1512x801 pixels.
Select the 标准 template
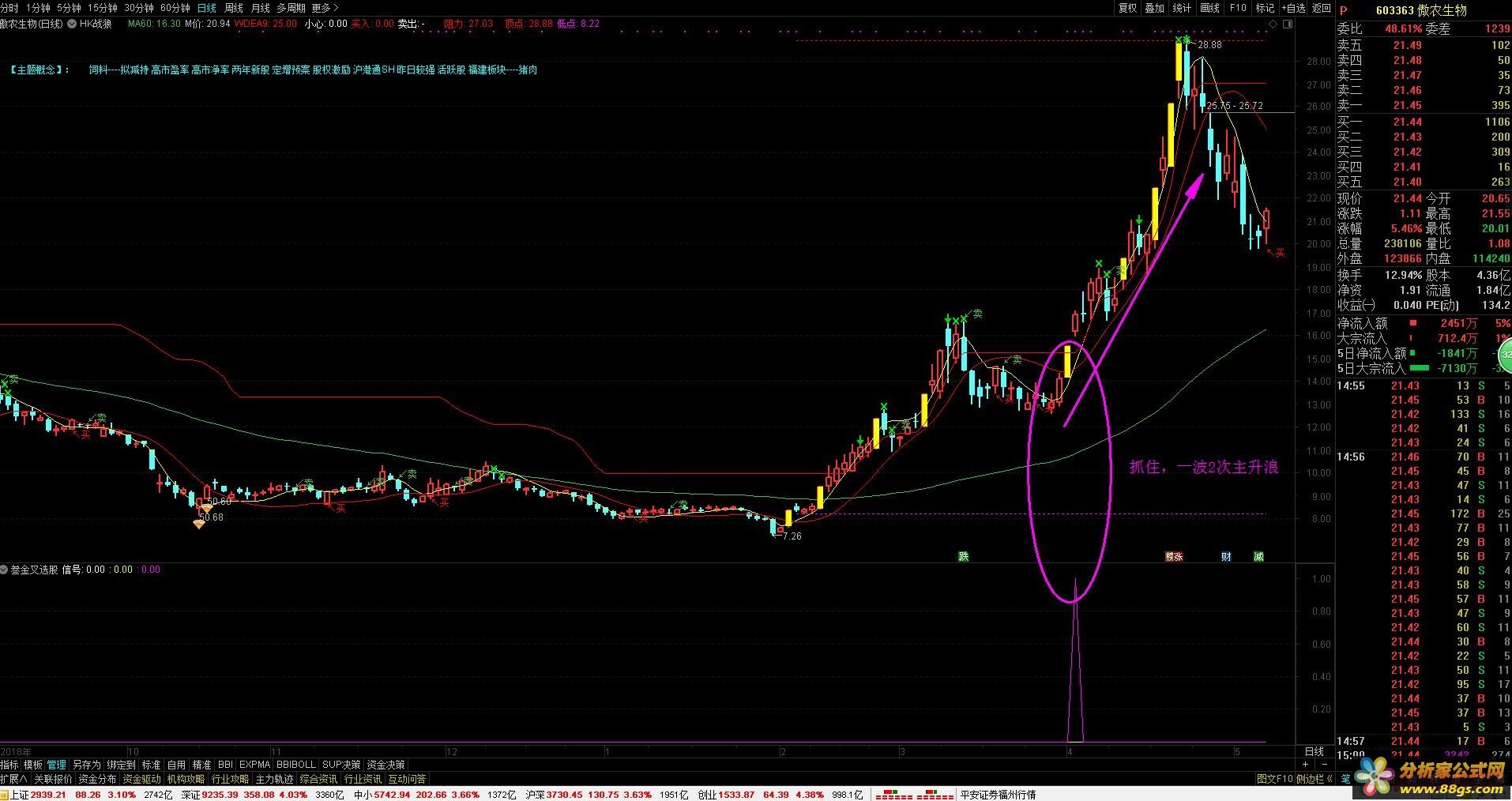151,765
